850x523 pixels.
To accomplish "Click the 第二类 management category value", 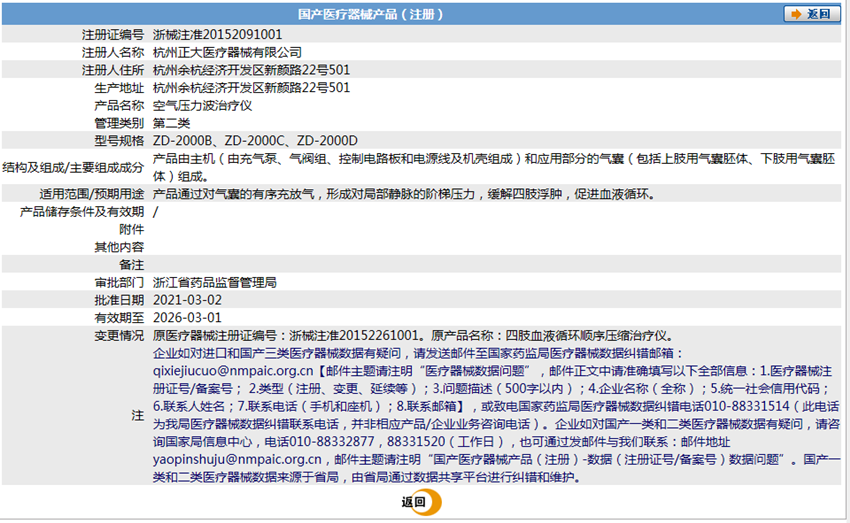I will pyautogui.click(x=171, y=123).
